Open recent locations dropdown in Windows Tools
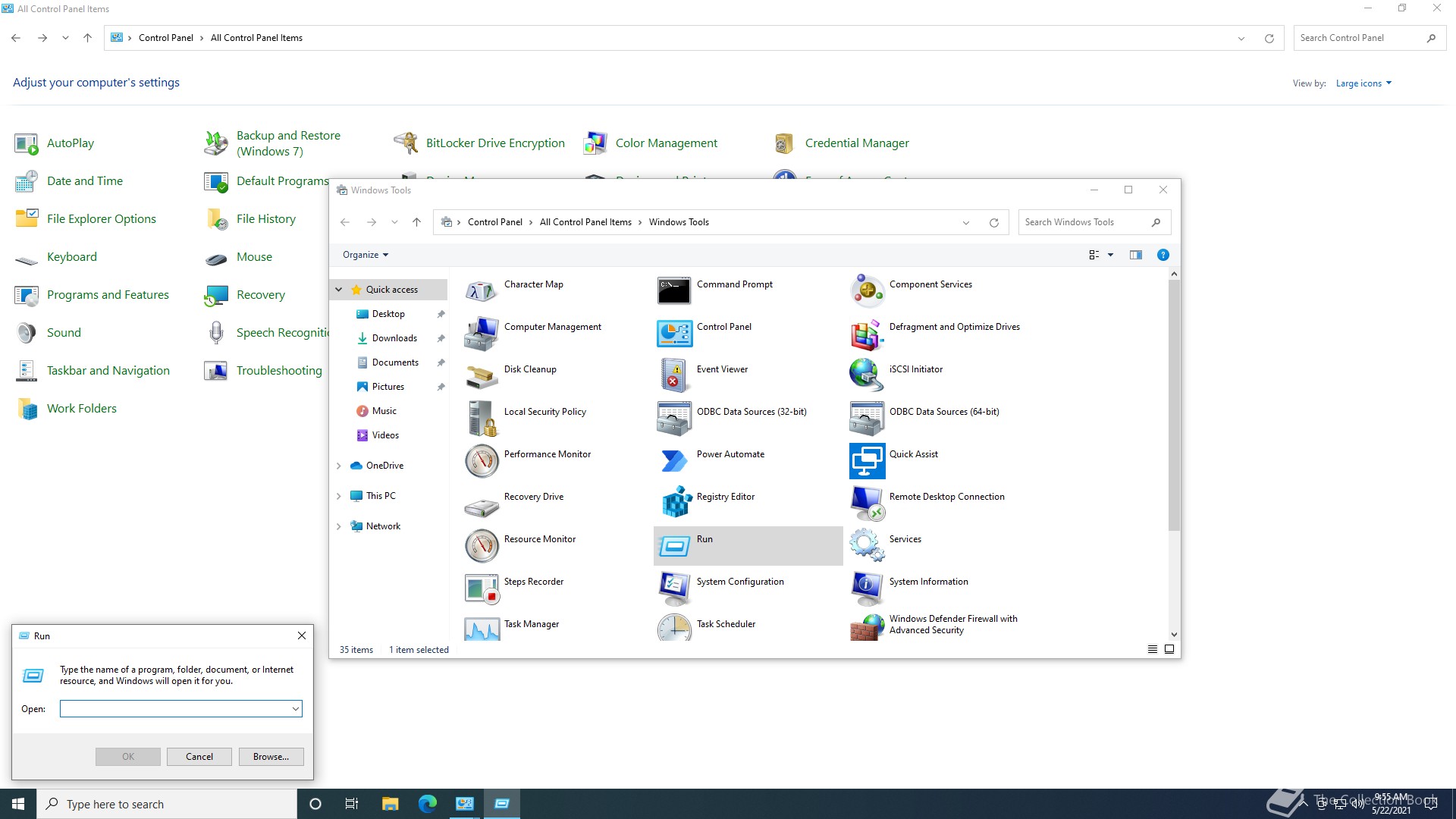 coord(394,222)
